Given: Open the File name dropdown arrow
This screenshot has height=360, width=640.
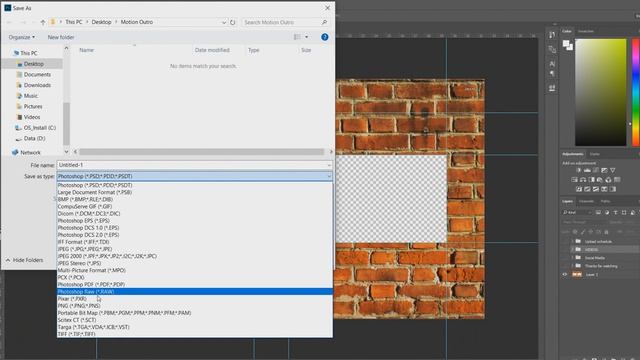Looking at the screenshot, I should (x=329, y=165).
